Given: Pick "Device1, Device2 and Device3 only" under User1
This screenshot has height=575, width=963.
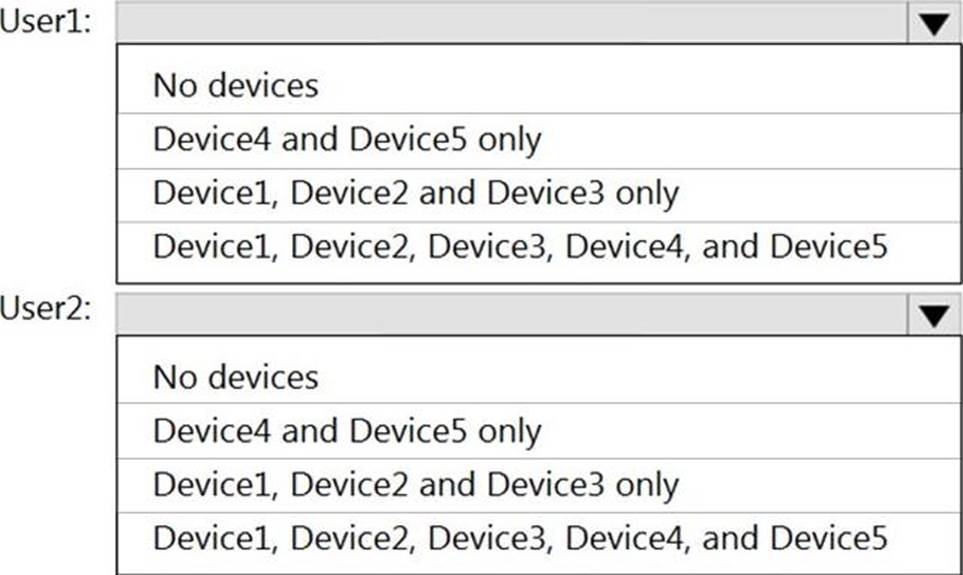Looking at the screenshot, I should point(415,192).
